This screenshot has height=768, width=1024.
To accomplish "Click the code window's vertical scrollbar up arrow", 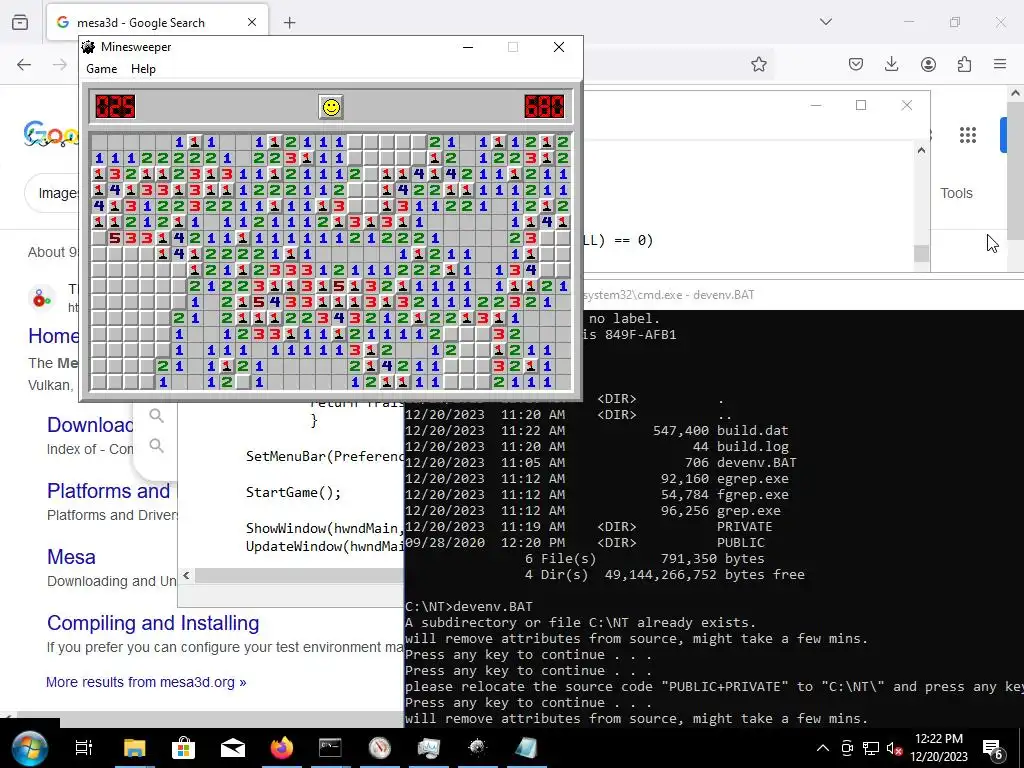I will coord(921,151).
